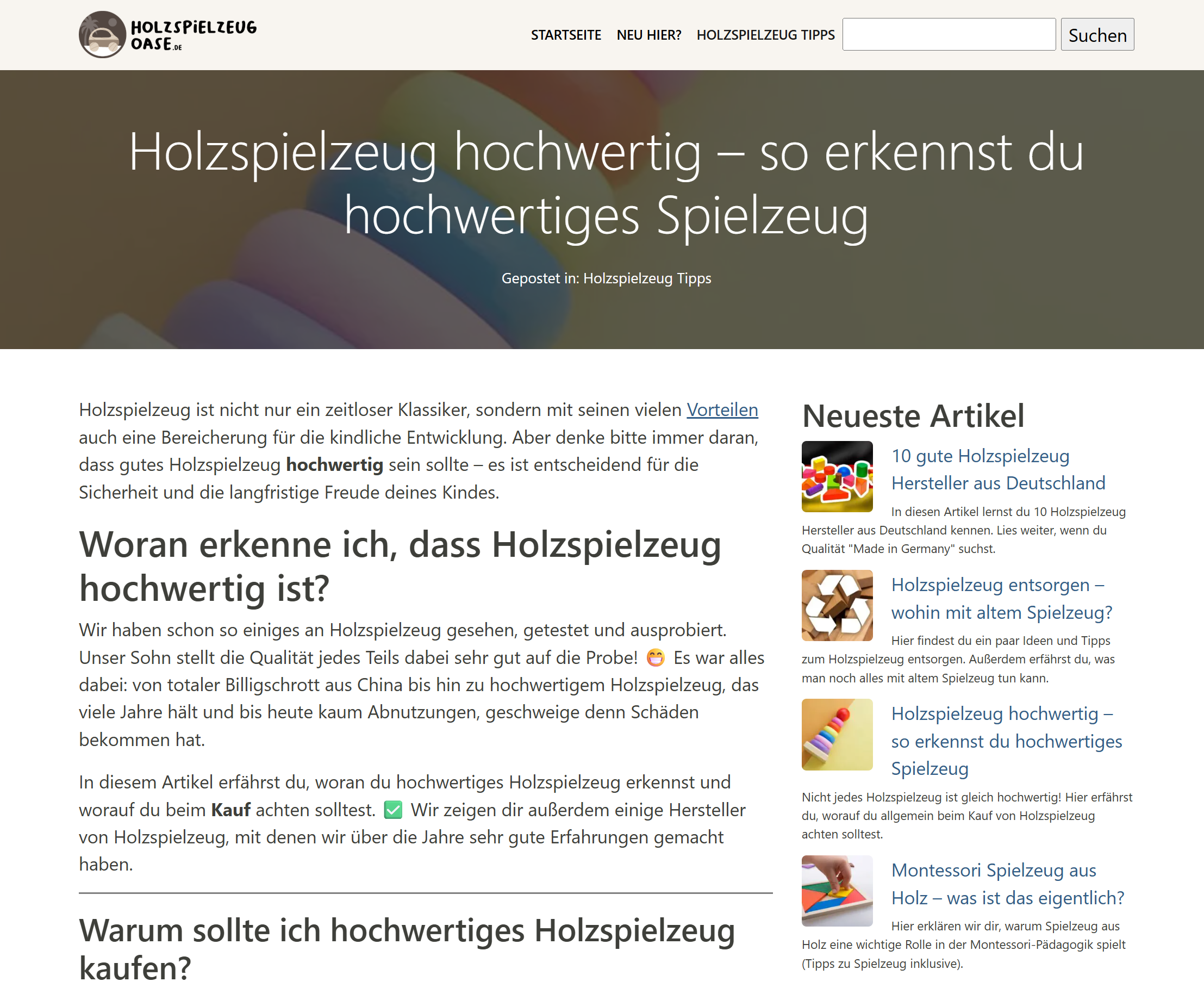Click the Gepostet in Holzspielzeug Tipps category
This screenshot has height=994, width=1204.
click(x=647, y=278)
